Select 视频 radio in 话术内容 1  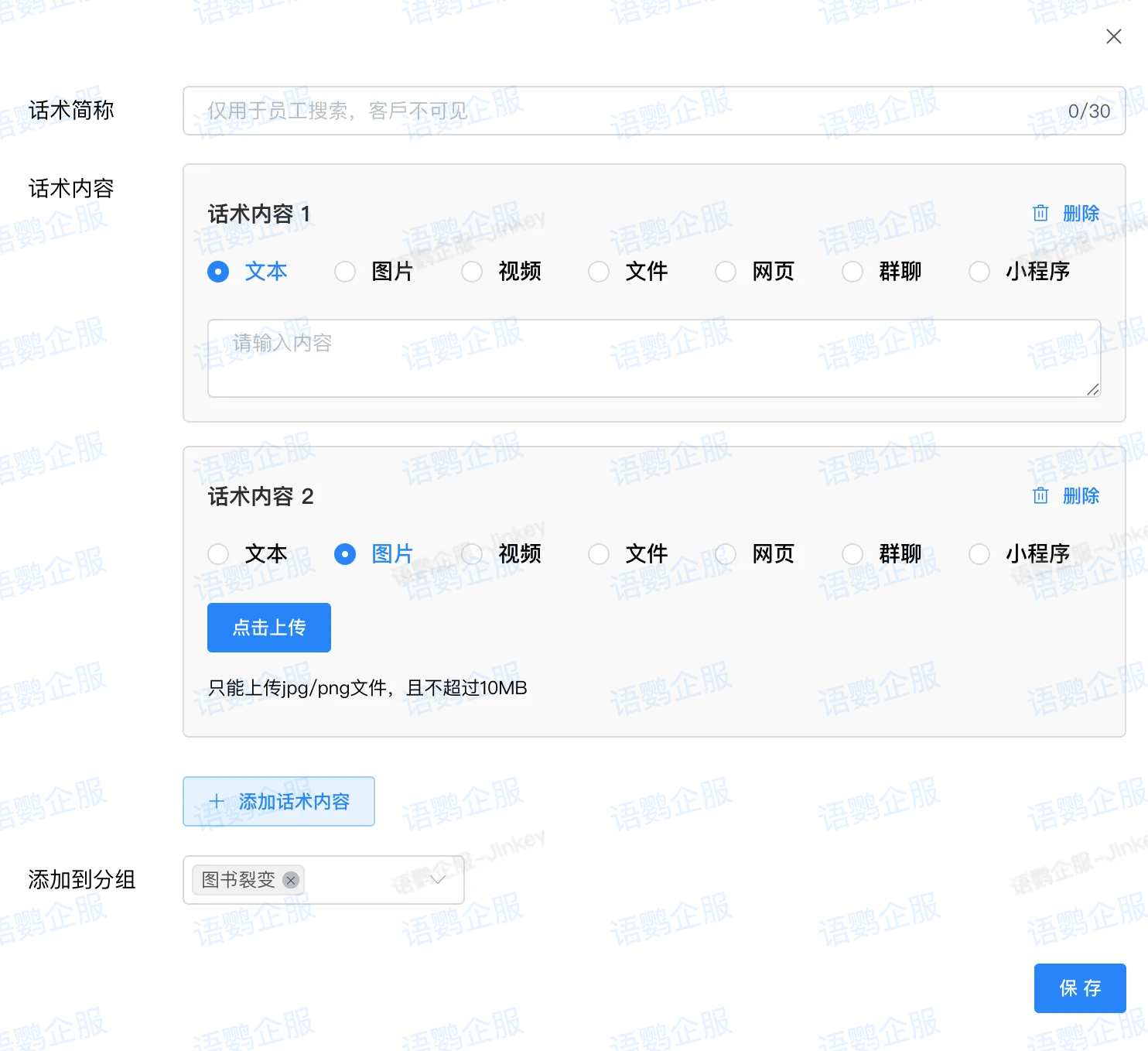[x=472, y=272]
